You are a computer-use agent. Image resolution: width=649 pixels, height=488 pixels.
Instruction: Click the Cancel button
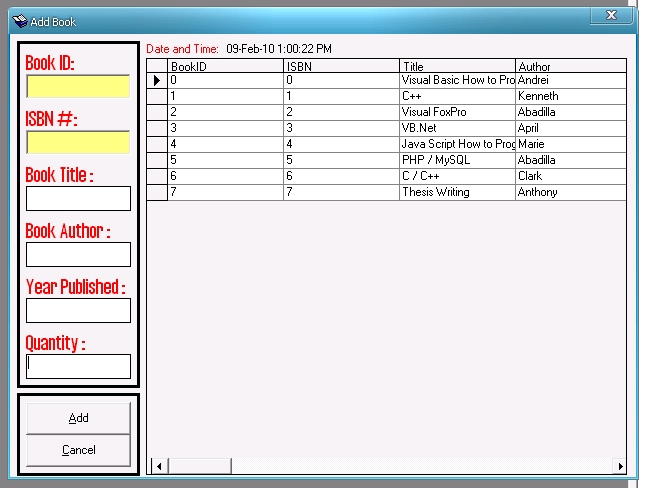(x=78, y=450)
